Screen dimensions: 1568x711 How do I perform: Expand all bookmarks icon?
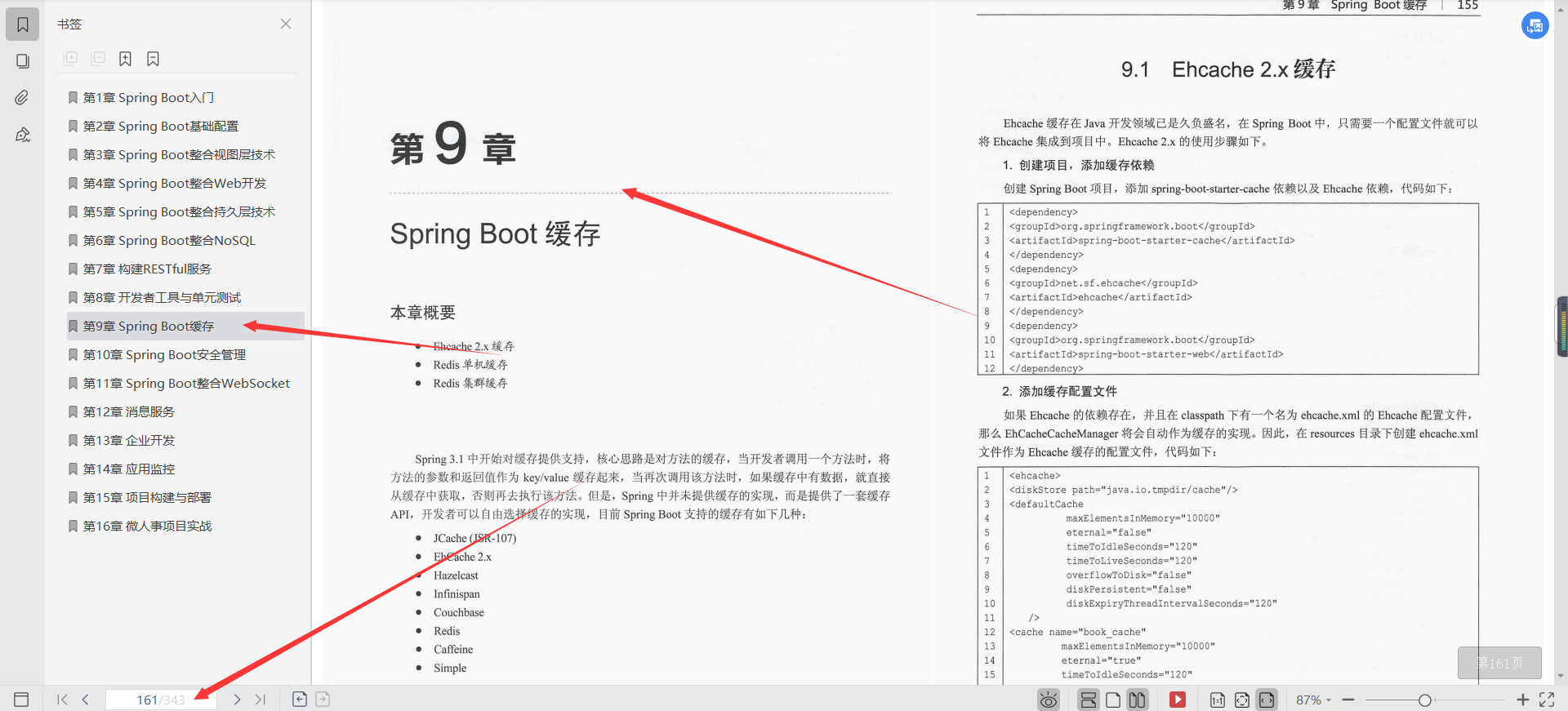(70, 59)
